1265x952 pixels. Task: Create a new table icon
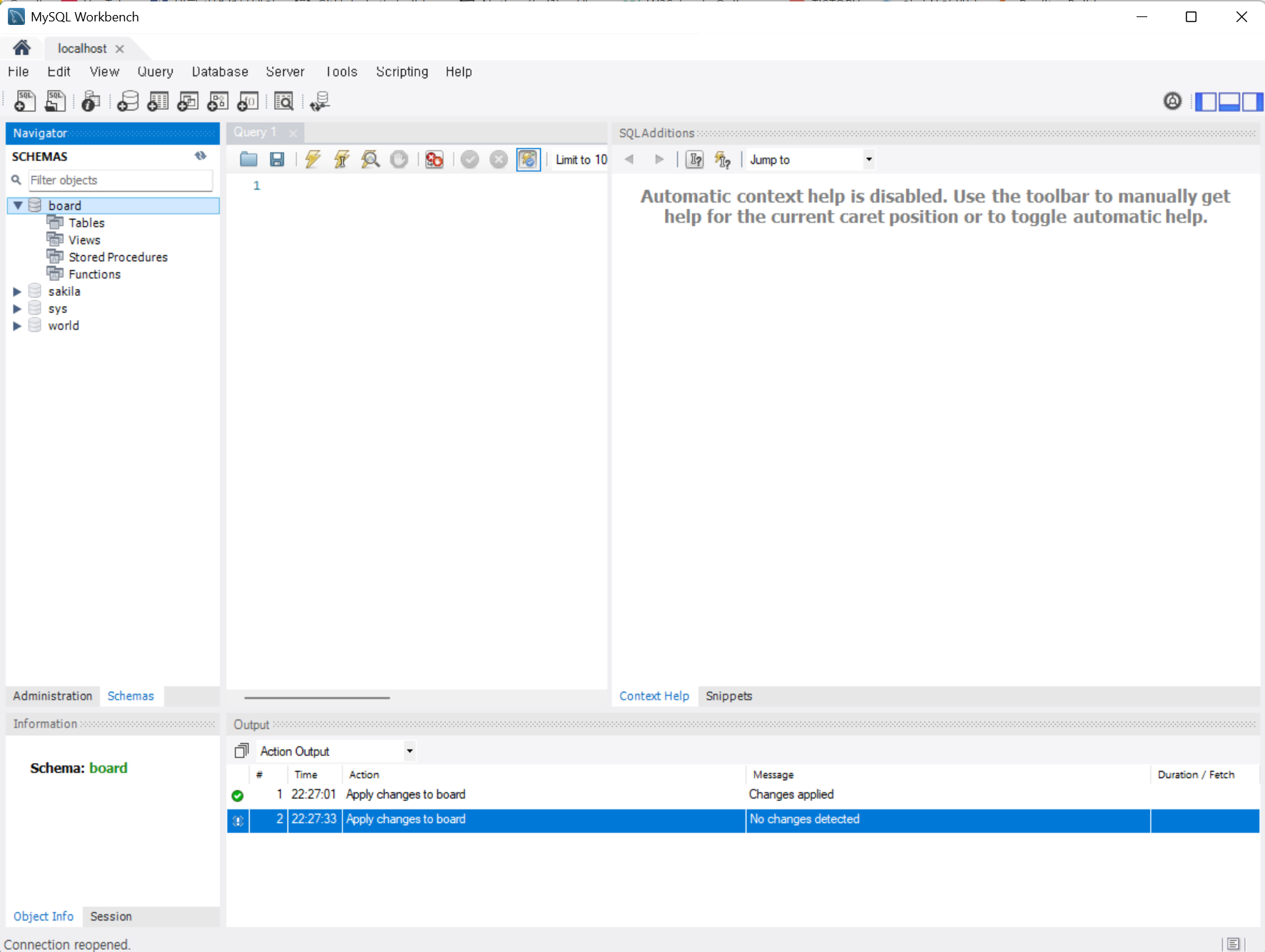click(x=158, y=101)
